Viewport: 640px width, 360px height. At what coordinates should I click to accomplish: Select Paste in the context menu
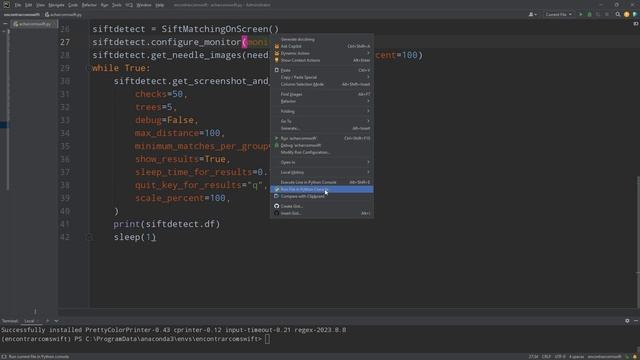322,70
